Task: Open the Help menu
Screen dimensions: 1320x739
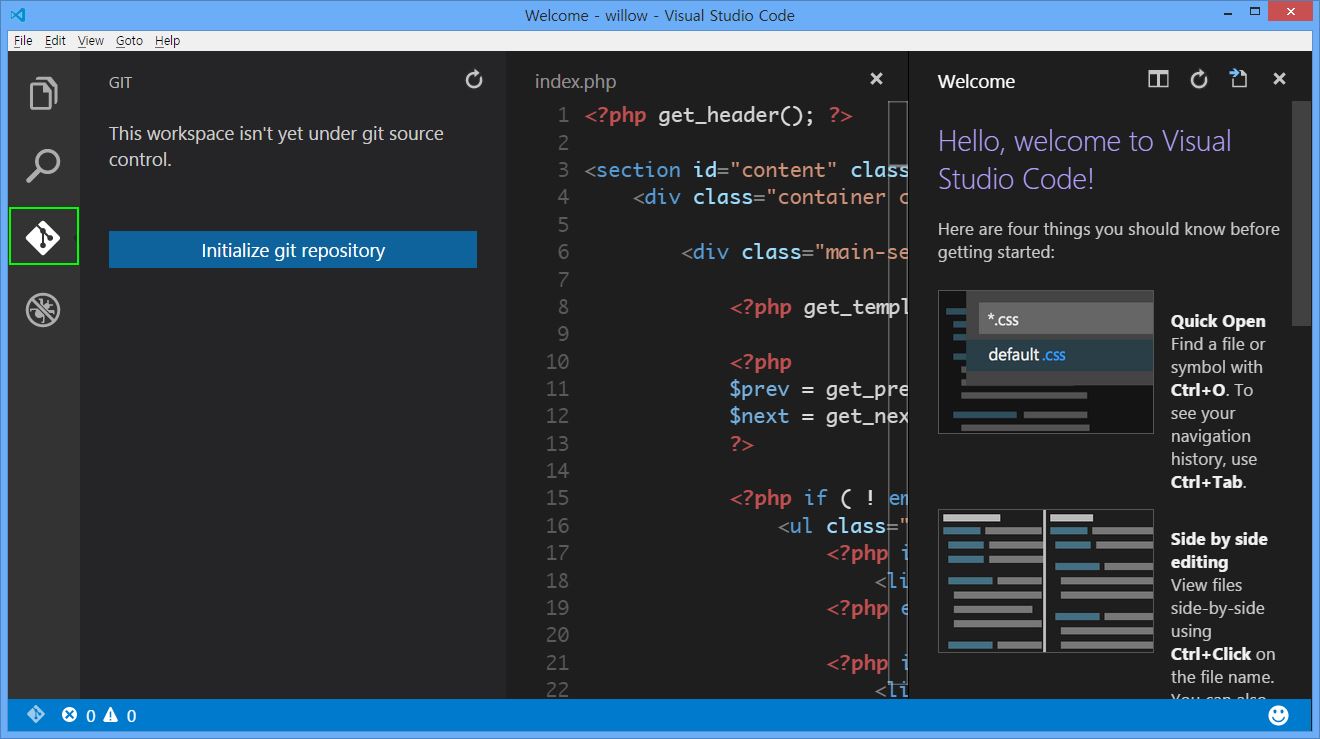Action: [x=168, y=41]
